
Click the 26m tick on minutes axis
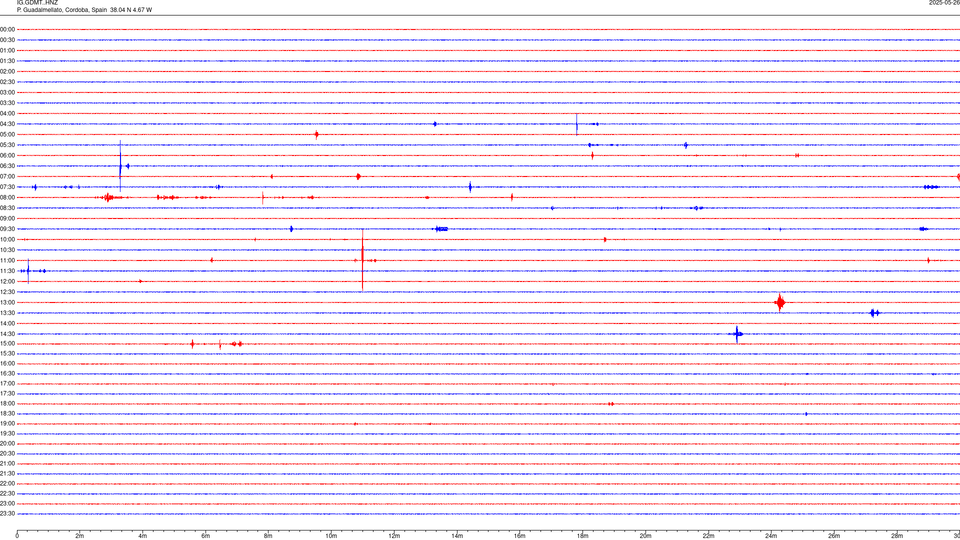point(834,536)
